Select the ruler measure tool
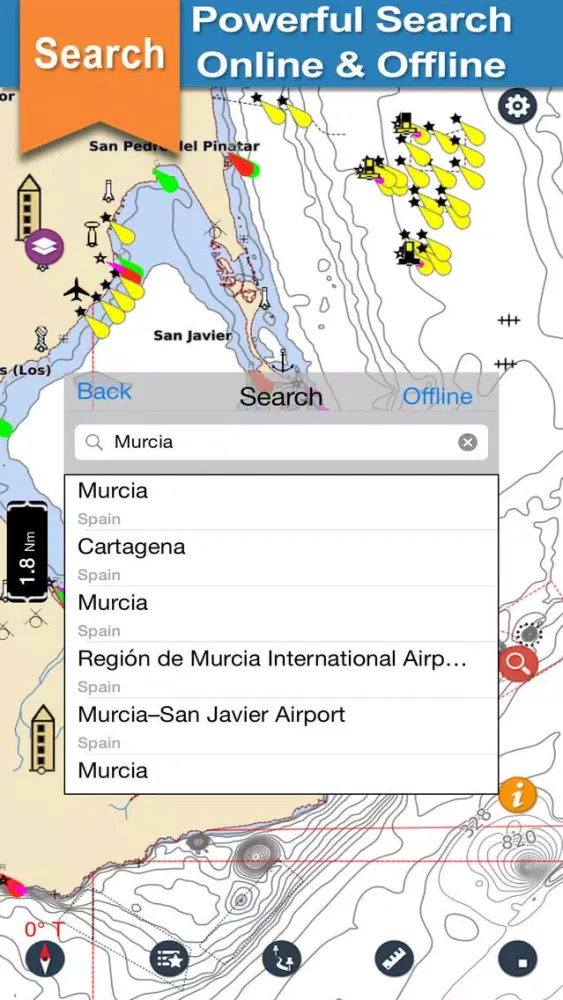The width and height of the screenshot is (563, 1000). tap(394, 959)
